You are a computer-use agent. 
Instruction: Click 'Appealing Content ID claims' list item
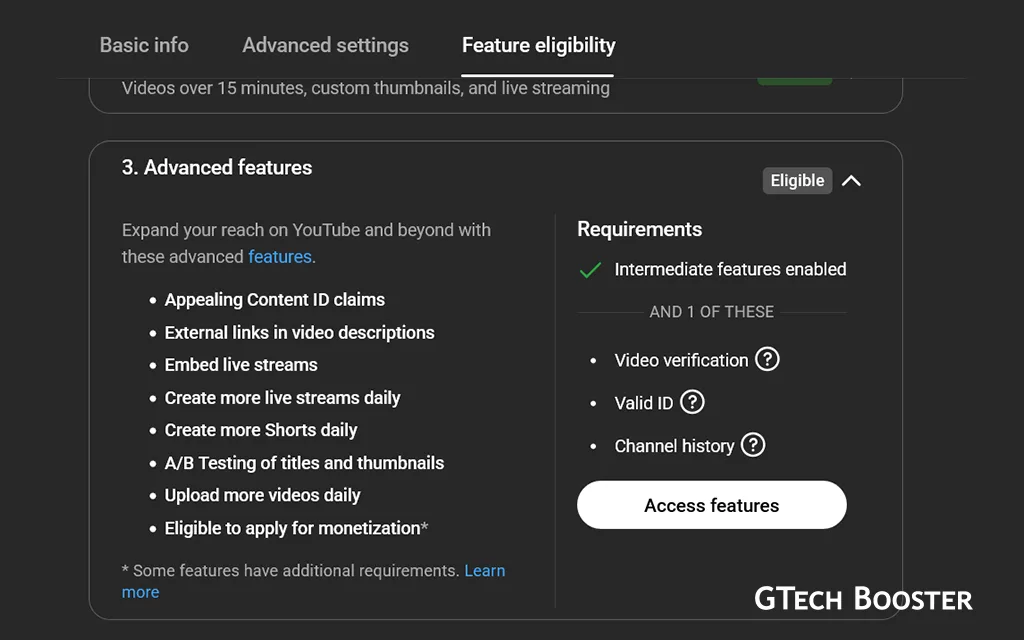coord(274,300)
